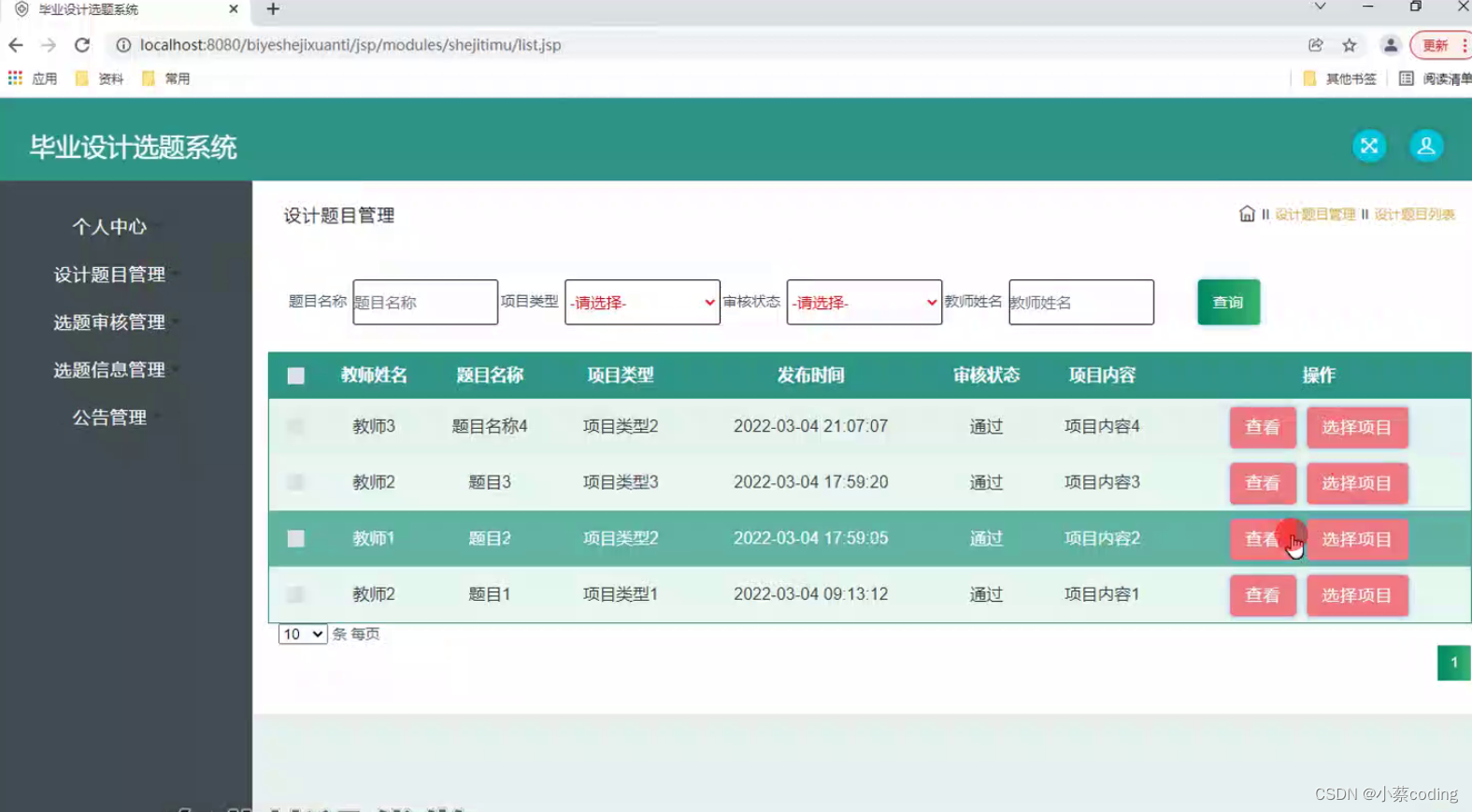This screenshot has height=812, width=1472.
Task: Check the row checkbox for 题目3
Action: point(296,482)
